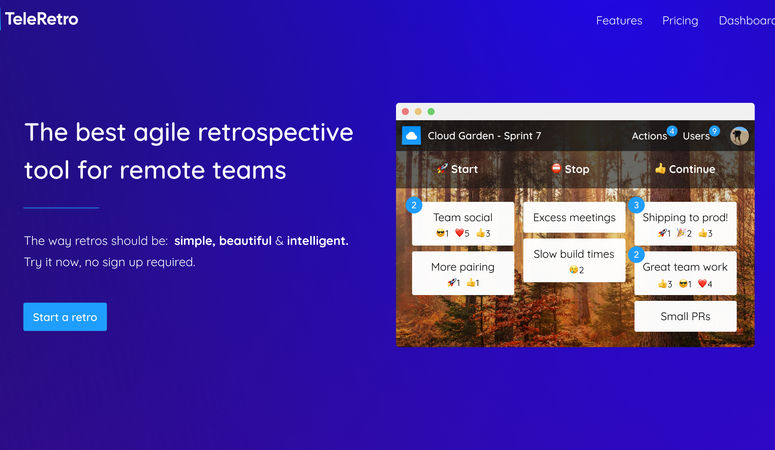Viewport: 775px width, 450px height.
Task: Click the user avatar in board header
Action: tap(739, 136)
